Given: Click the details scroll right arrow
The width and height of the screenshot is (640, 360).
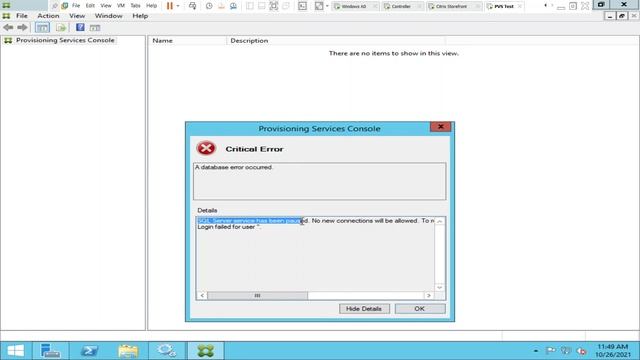Looking at the screenshot, I should pos(429,296).
